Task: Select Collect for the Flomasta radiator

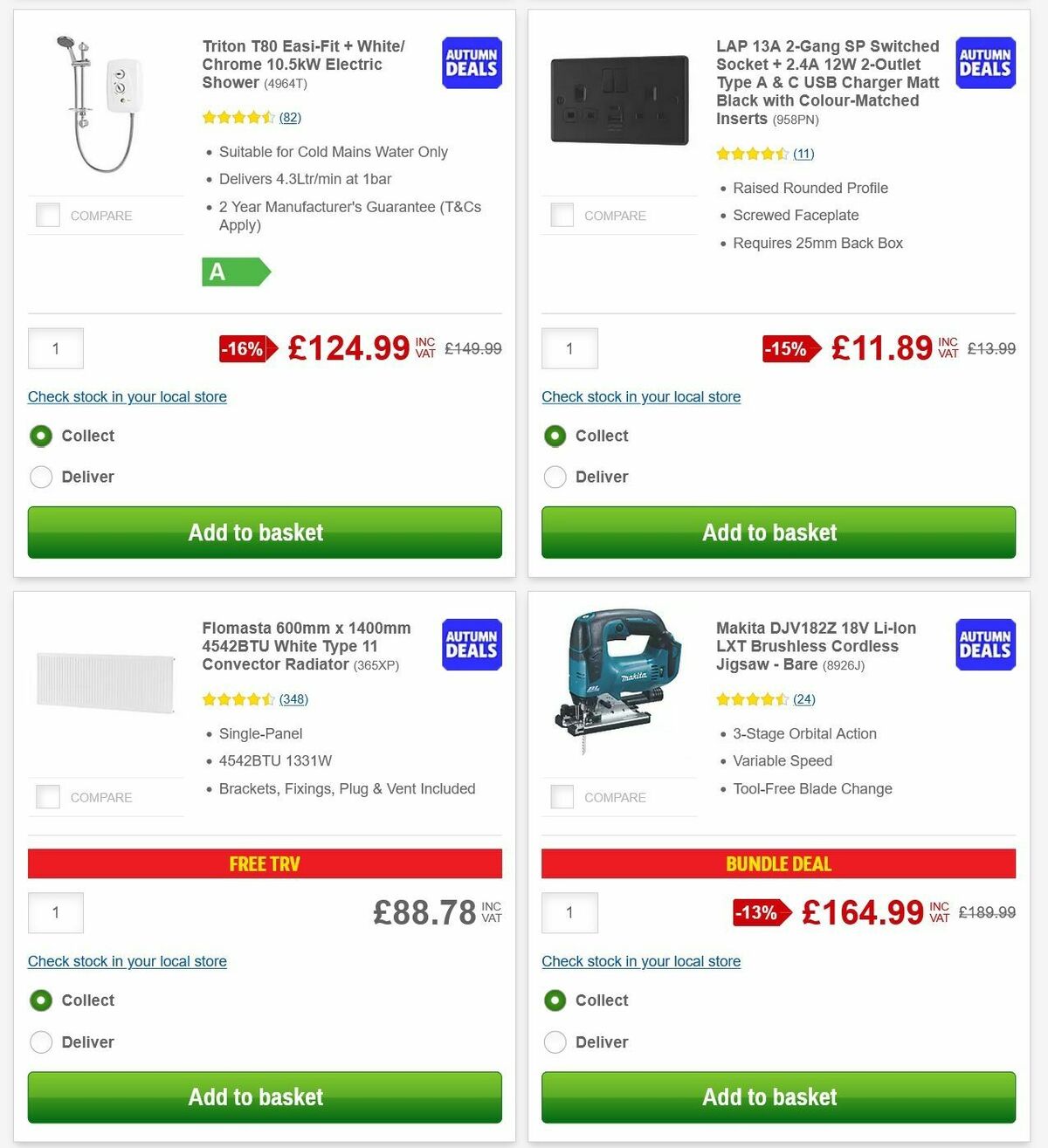Action: (41, 1000)
